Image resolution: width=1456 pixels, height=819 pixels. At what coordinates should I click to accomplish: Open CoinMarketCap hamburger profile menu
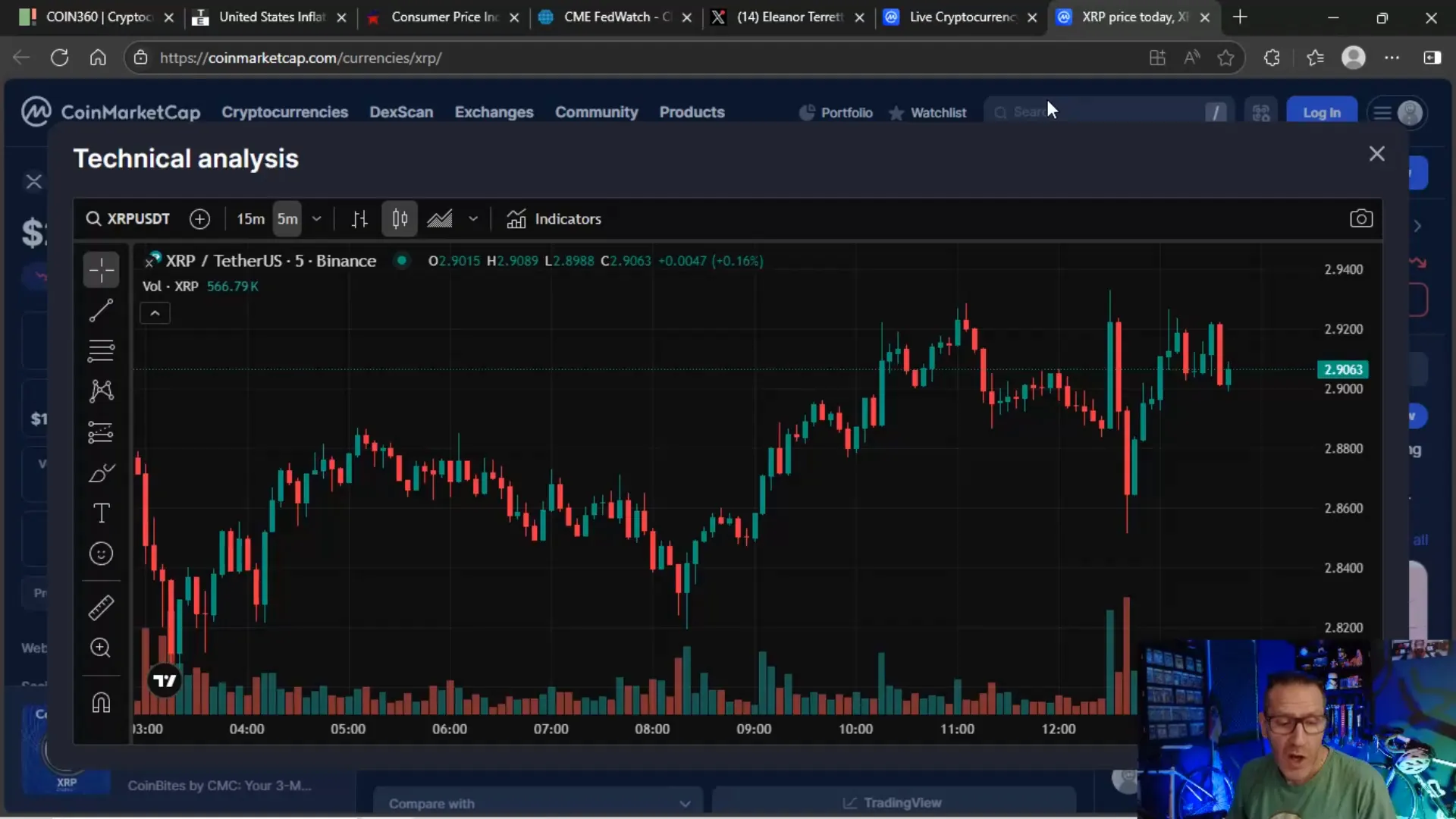point(1398,112)
